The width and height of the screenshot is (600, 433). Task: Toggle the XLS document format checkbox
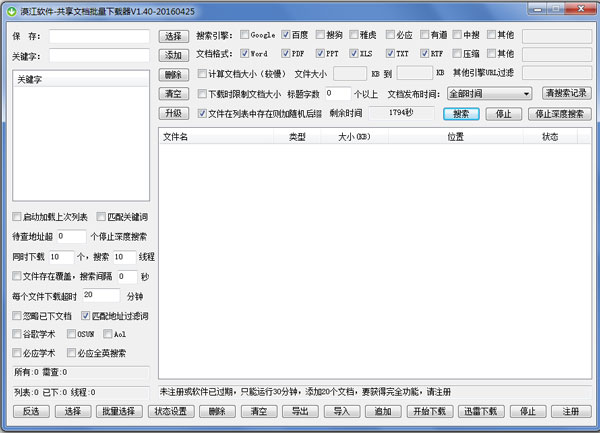click(354, 54)
